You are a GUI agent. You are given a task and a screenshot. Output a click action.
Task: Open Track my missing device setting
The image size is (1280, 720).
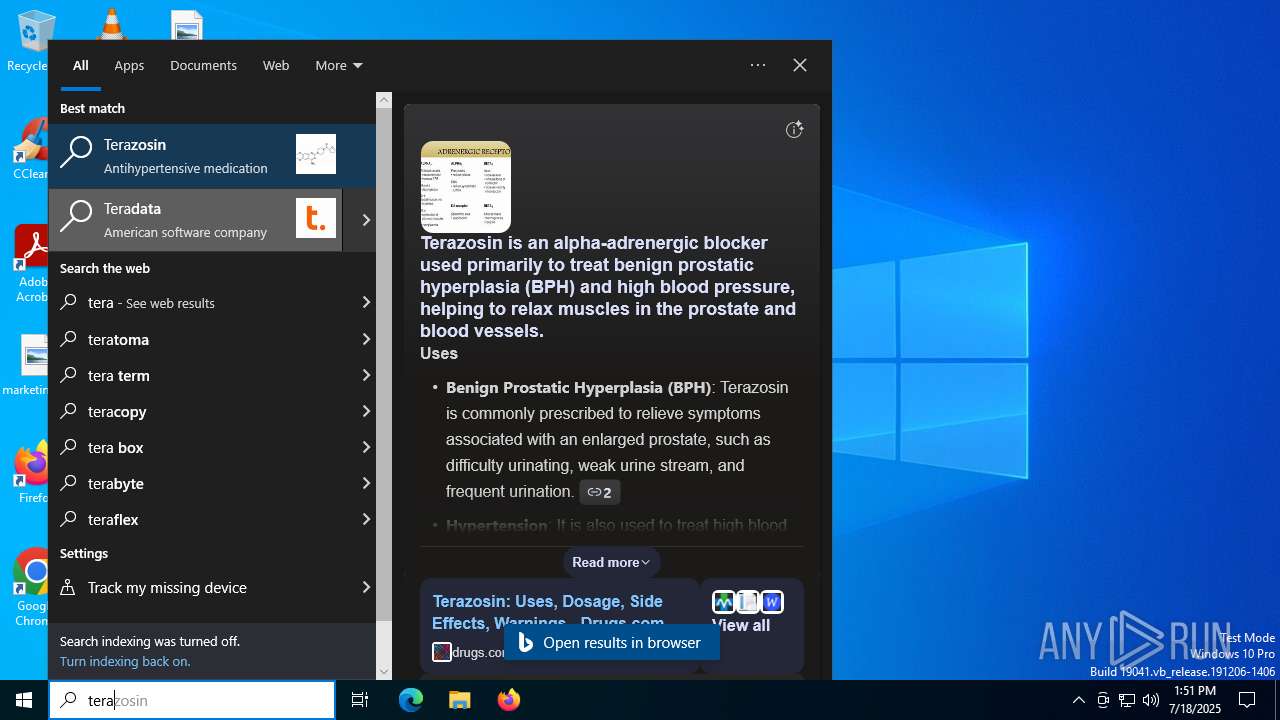coord(202,587)
